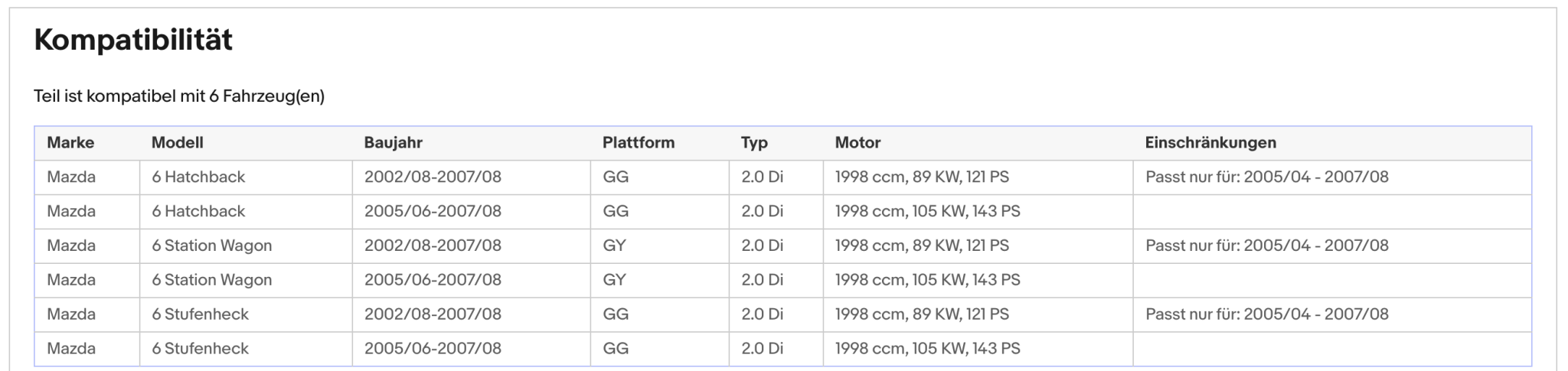
Task: Click 'GG' in the Hatchback 2005/06 row
Action: tap(616, 211)
